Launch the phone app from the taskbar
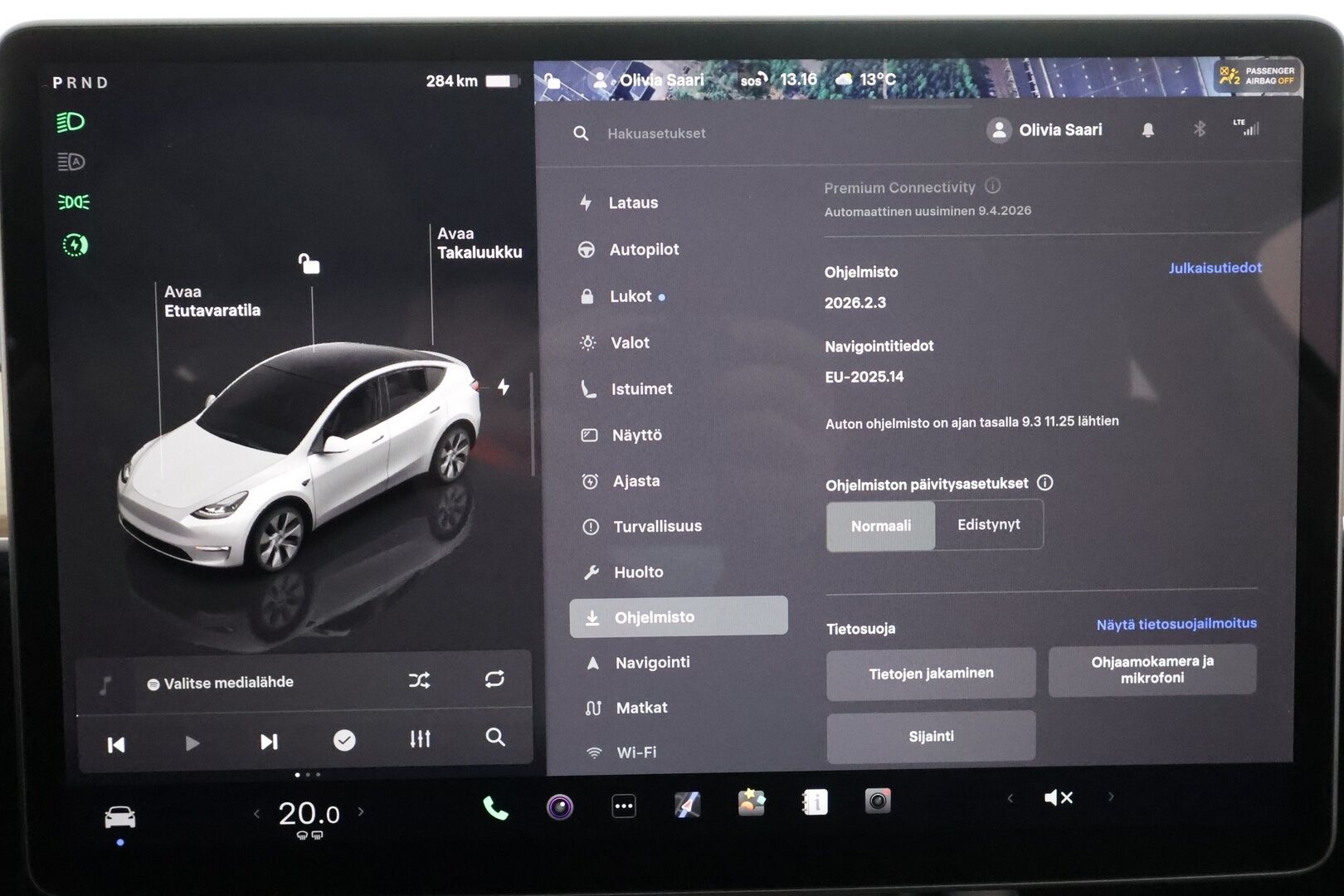Screen dimensions: 1344x896 coord(496,805)
